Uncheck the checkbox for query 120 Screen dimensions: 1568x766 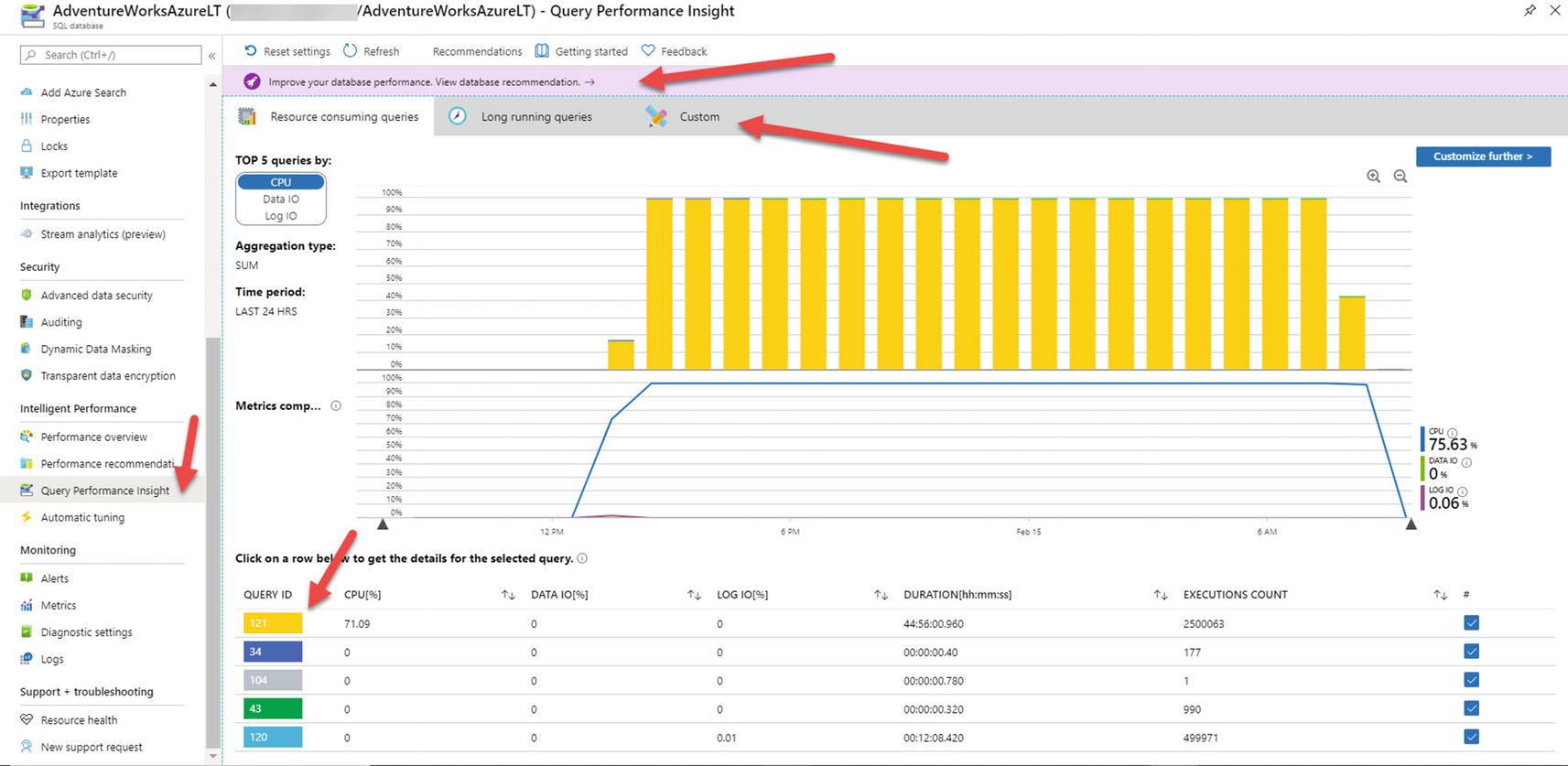click(1471, 737)
